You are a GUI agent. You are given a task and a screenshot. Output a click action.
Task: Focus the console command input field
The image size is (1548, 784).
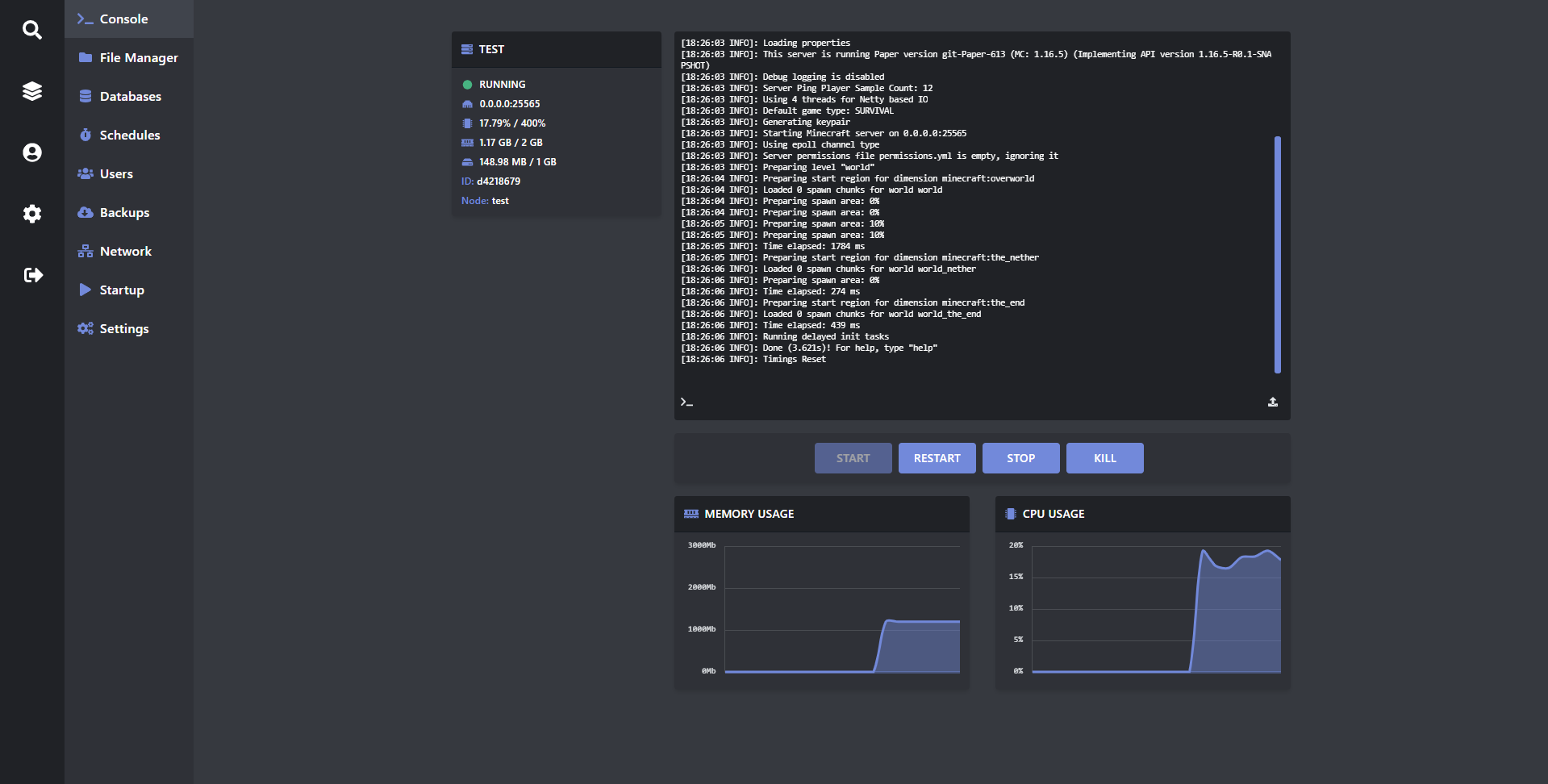(976, 402)
